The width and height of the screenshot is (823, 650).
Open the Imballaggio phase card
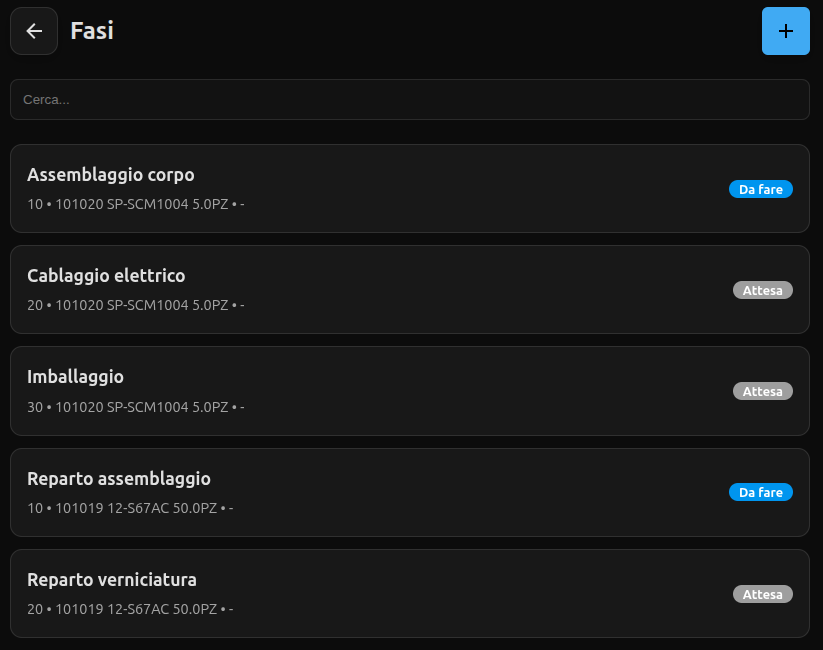[x=409, y=391]
